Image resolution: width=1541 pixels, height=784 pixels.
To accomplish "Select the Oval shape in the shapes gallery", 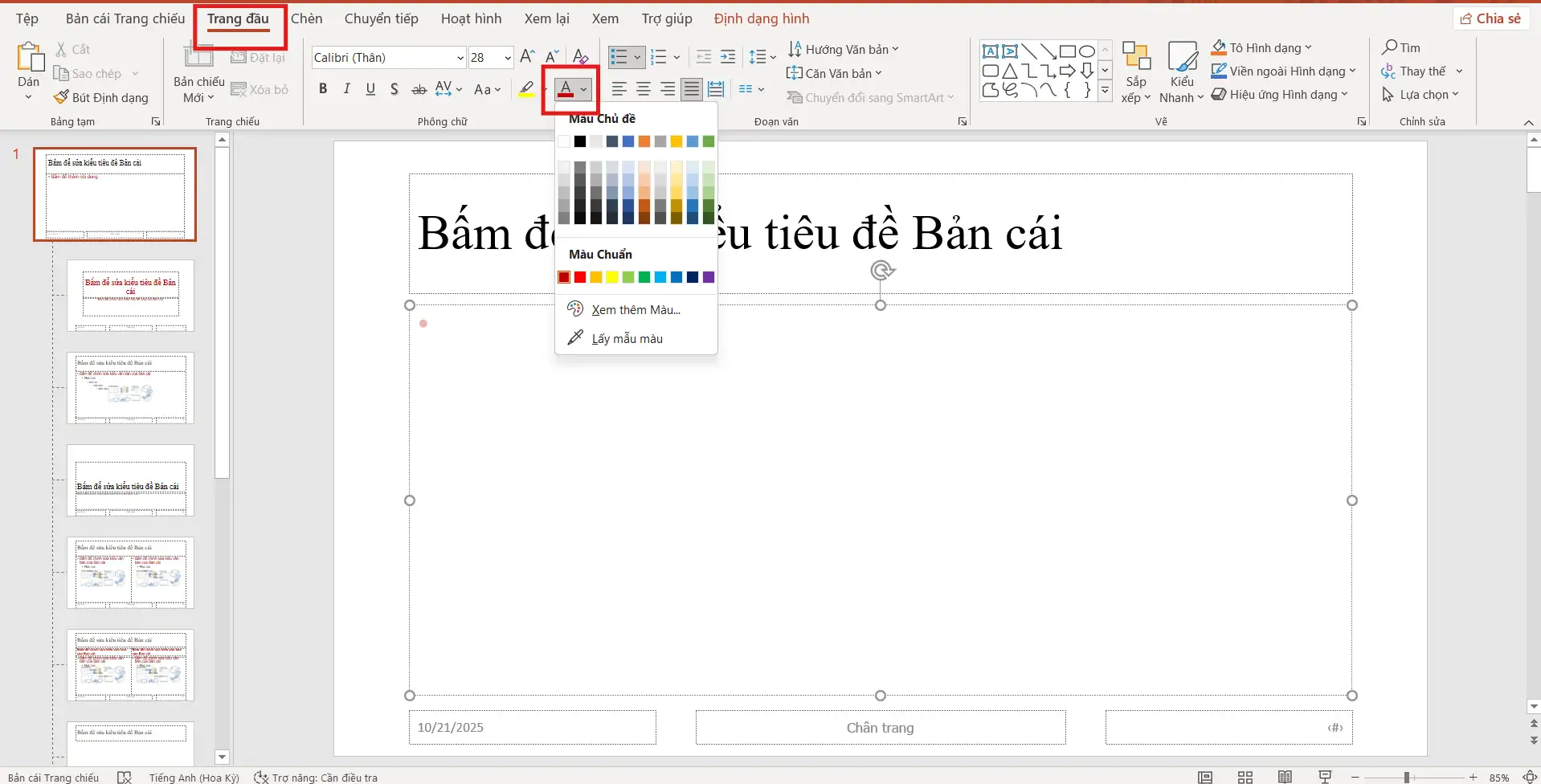I will [x=1086, y=50].
